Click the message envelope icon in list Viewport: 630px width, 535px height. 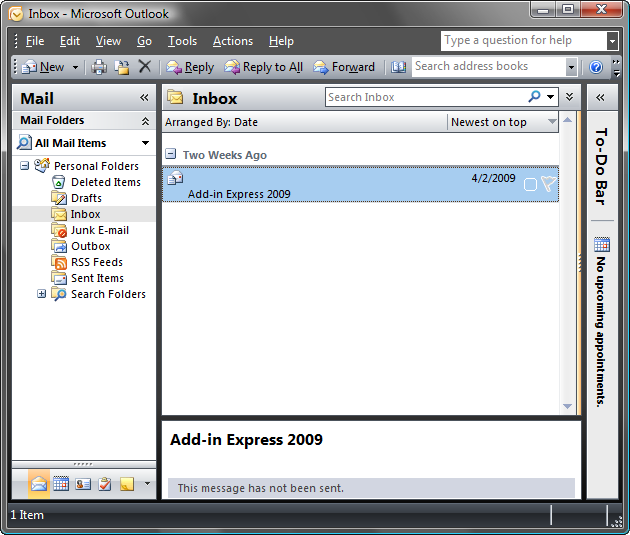[175, 177]
